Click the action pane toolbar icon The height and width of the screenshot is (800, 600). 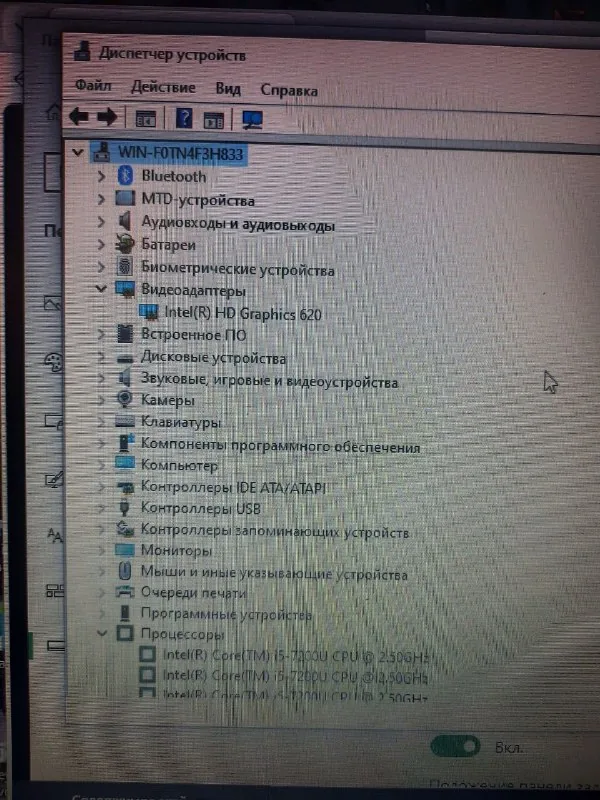pos(213,120)
